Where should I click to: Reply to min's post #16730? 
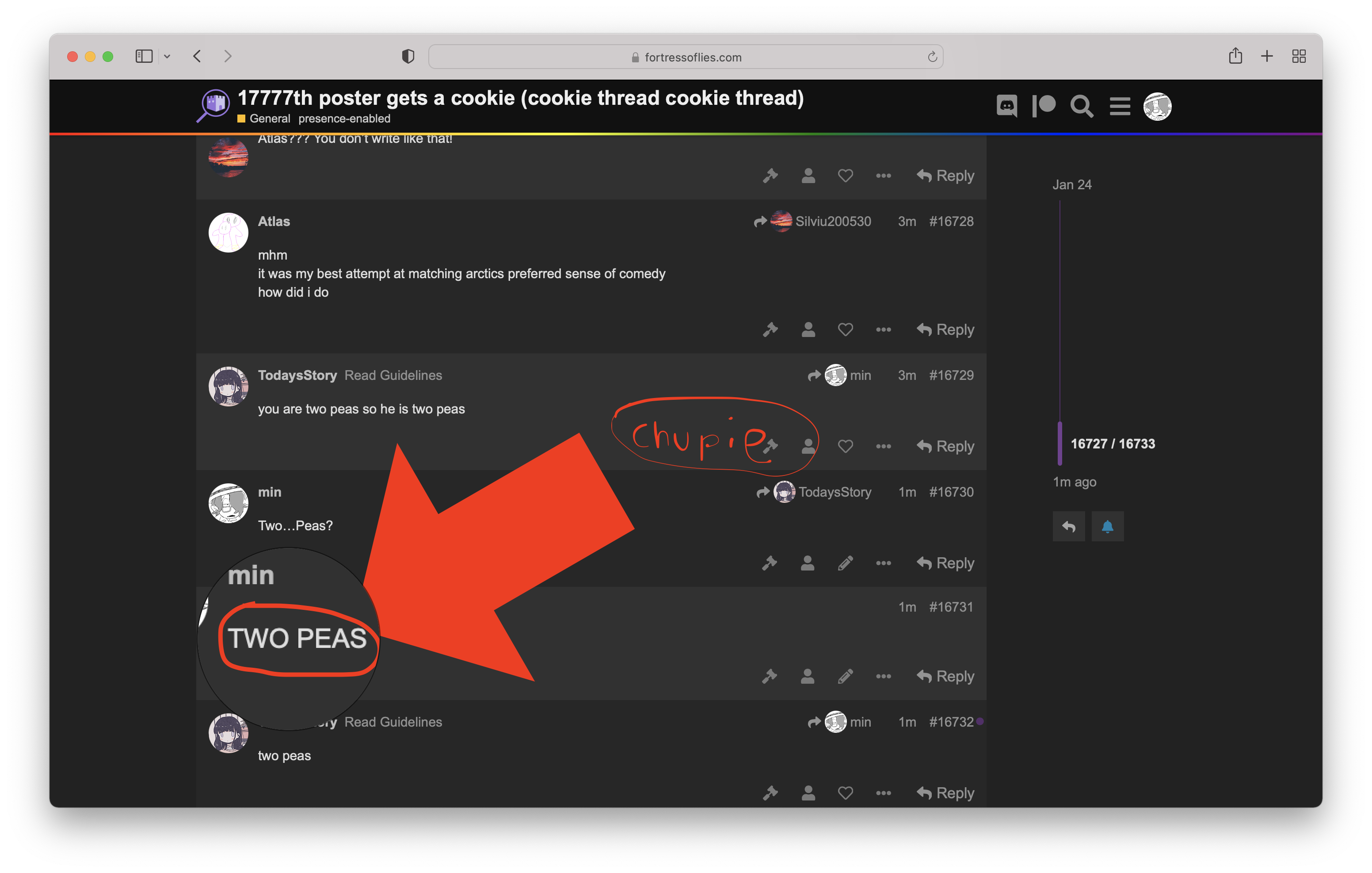945,563
